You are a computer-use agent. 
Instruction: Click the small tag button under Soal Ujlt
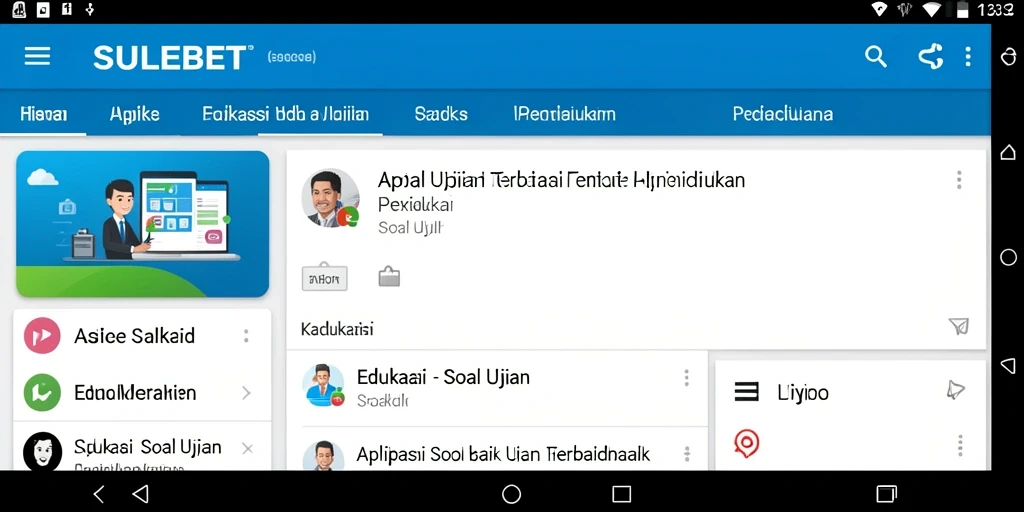click(x=325, y=278)
